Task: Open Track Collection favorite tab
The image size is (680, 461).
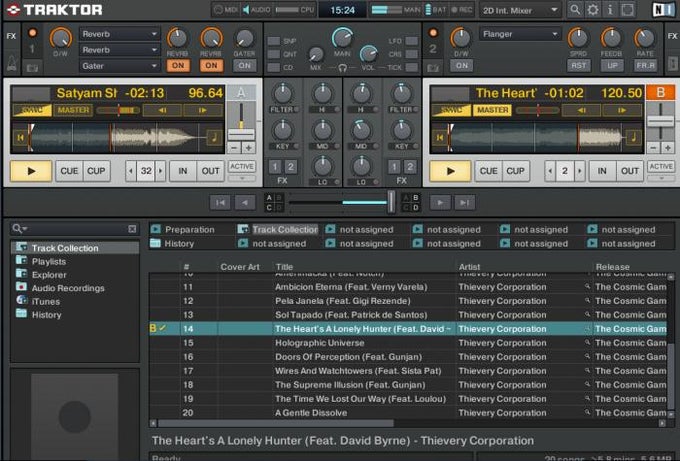Action: point(278,229)
